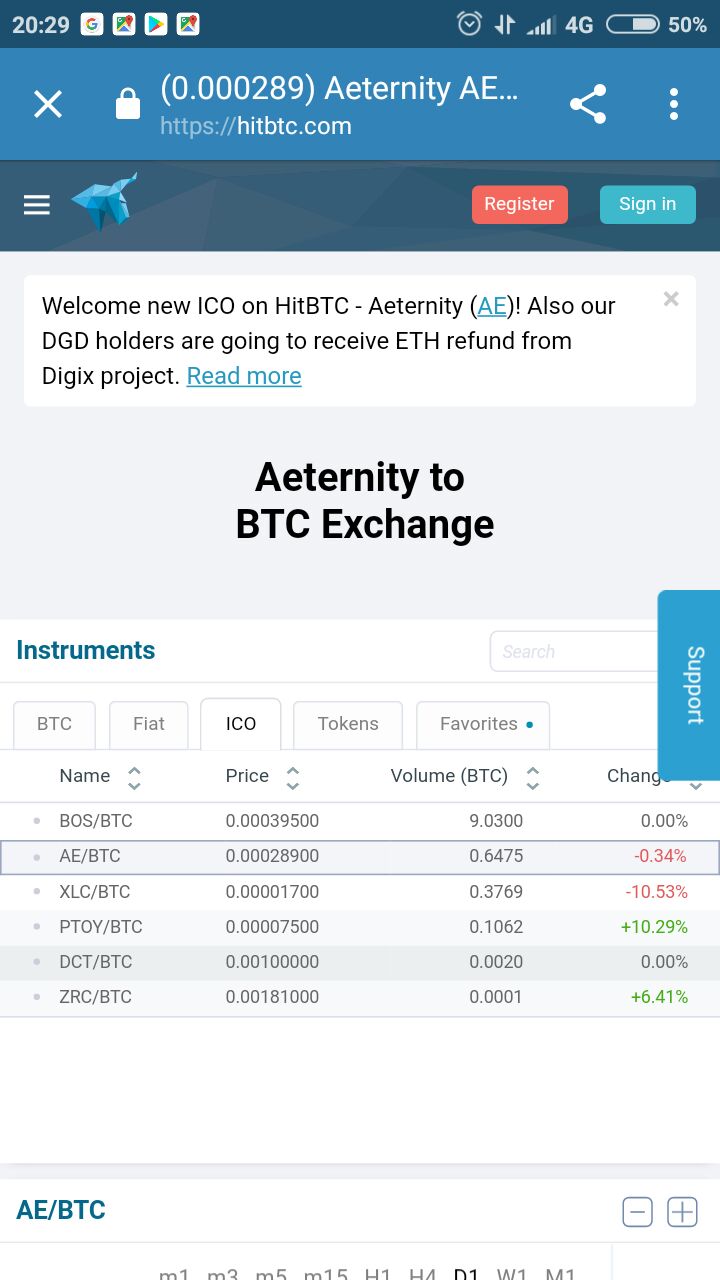Screen dimensions: 720x1280
Task: Sort instruments by Volume (BTC) arrows
Action: (533, 777)
